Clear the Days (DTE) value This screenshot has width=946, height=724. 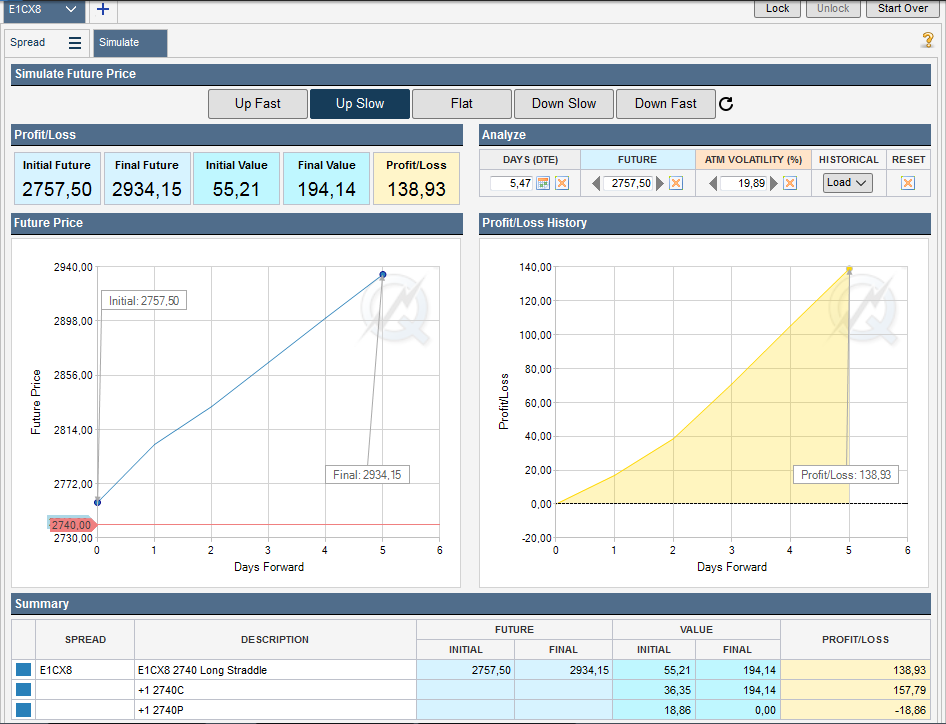[x=562, y=183]
